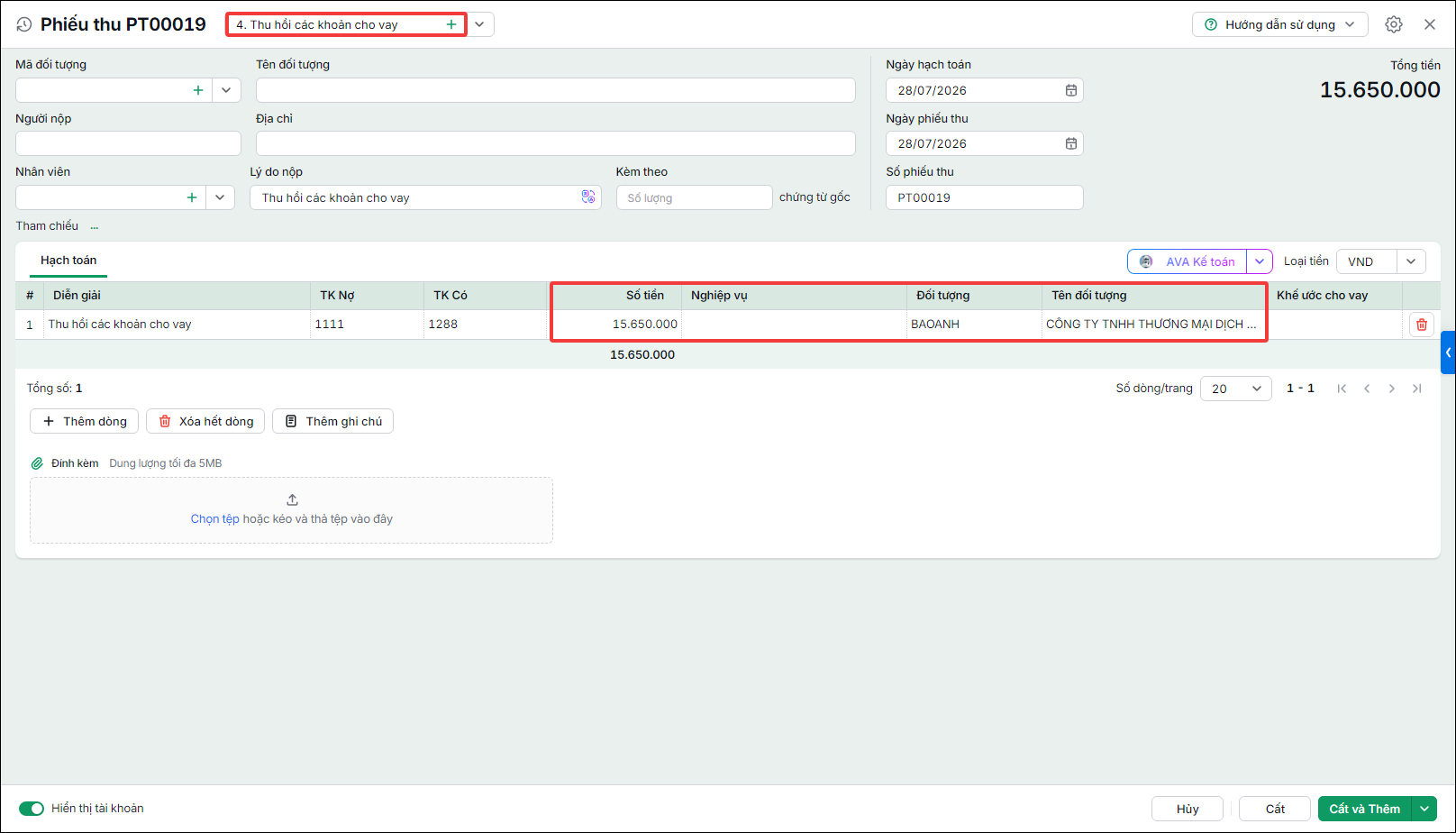Screen dimensions: 1456x833
Task: Click the Diễn giải cell Thu hồi các khoản
Action: [177, 325]
